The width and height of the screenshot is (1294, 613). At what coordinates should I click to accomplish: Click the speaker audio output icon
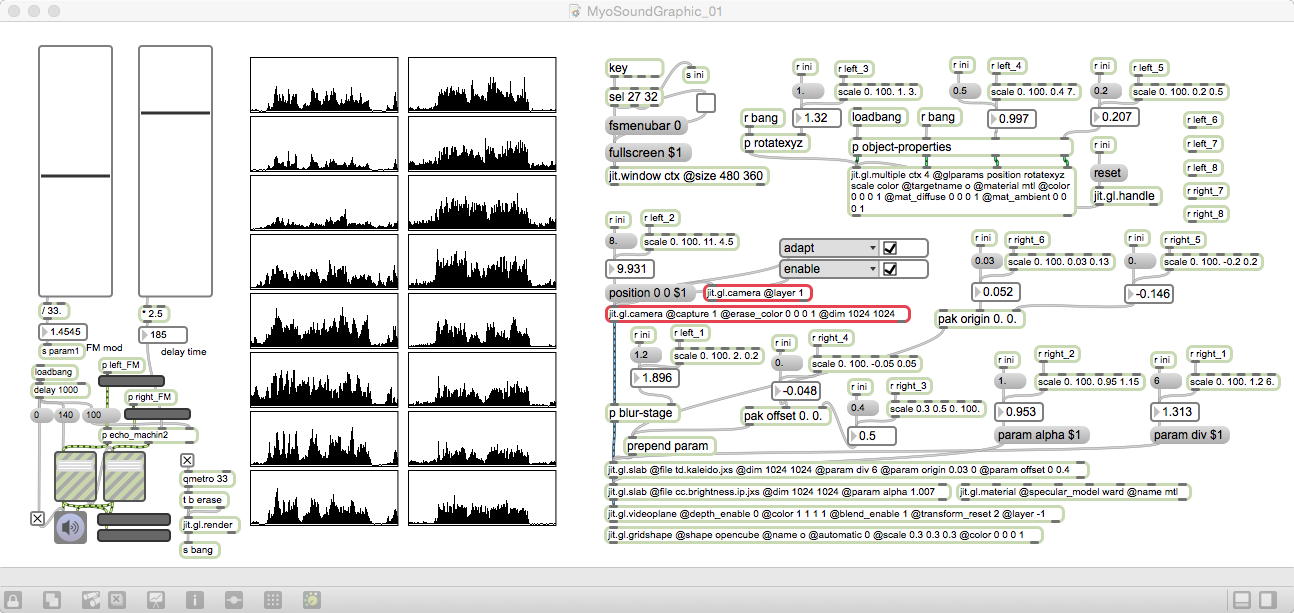[71, 527]
